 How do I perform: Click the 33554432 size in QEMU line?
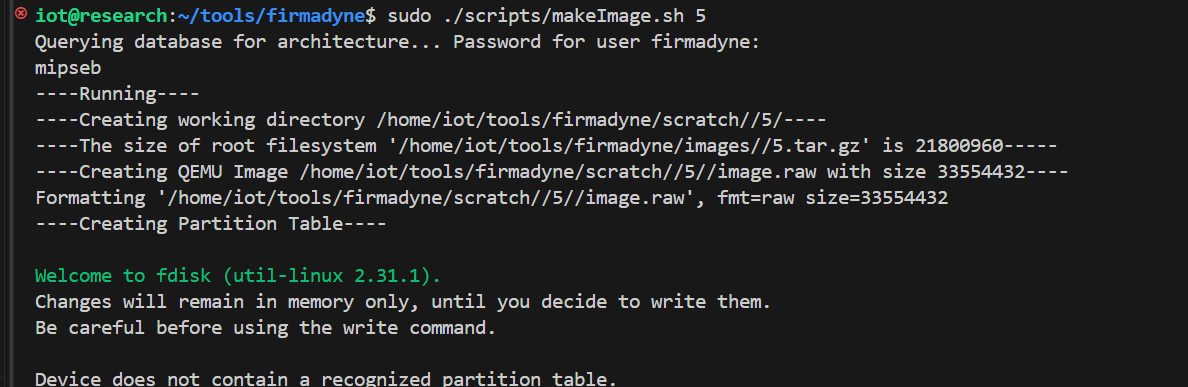tap(980, 172)
